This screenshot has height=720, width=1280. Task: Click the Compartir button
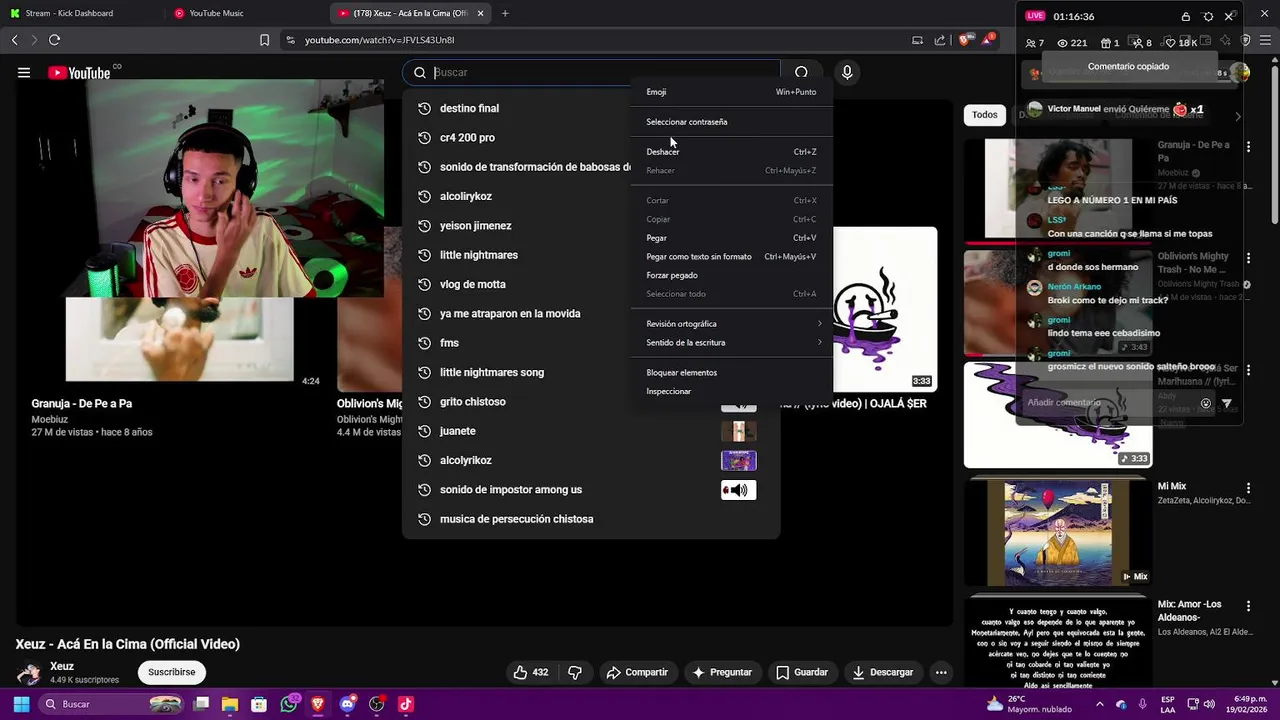coord(637,672)
